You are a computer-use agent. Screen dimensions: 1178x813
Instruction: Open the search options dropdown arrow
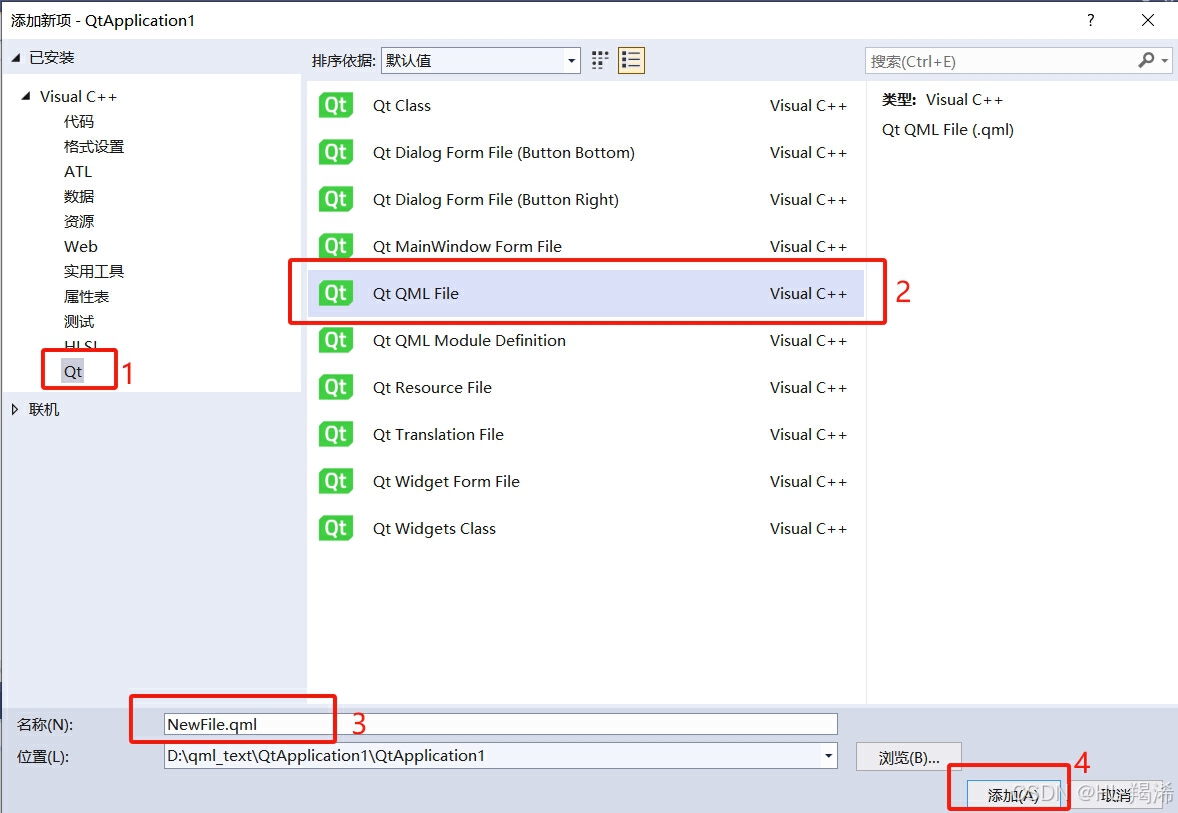[1162, 61]
